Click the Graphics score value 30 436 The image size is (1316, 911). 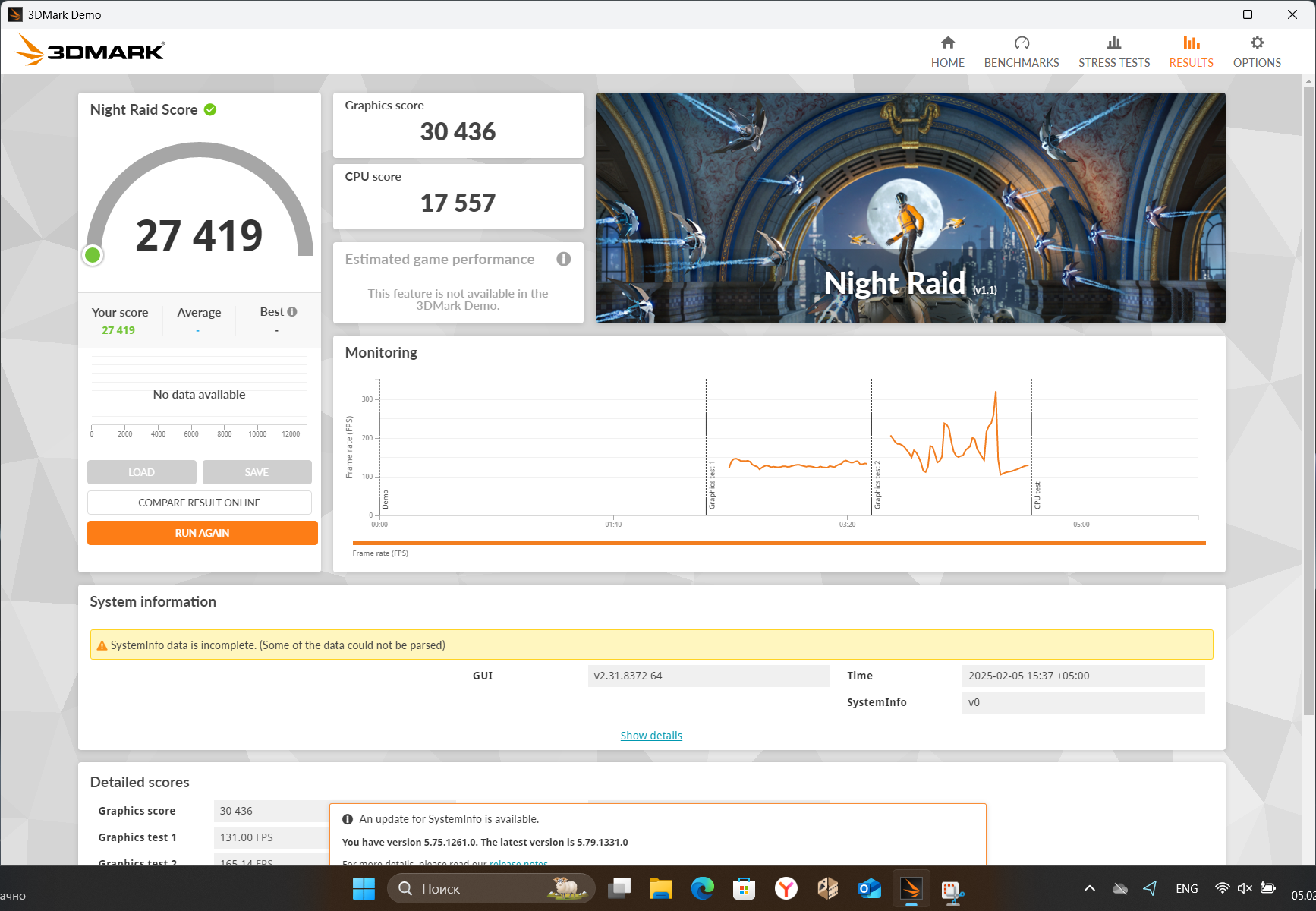click(x=458, y=131)
